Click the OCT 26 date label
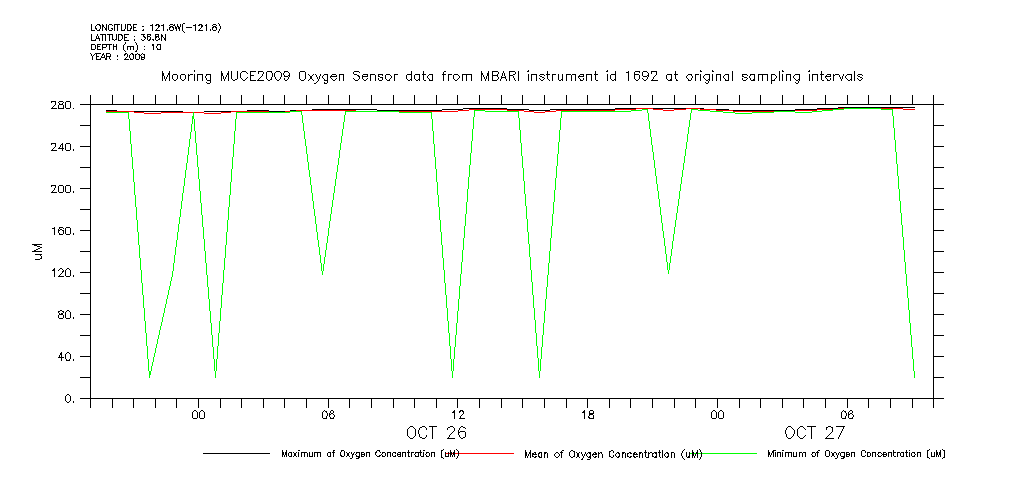The width and height of the screenshot is (1009, 504). click(436, 433)
